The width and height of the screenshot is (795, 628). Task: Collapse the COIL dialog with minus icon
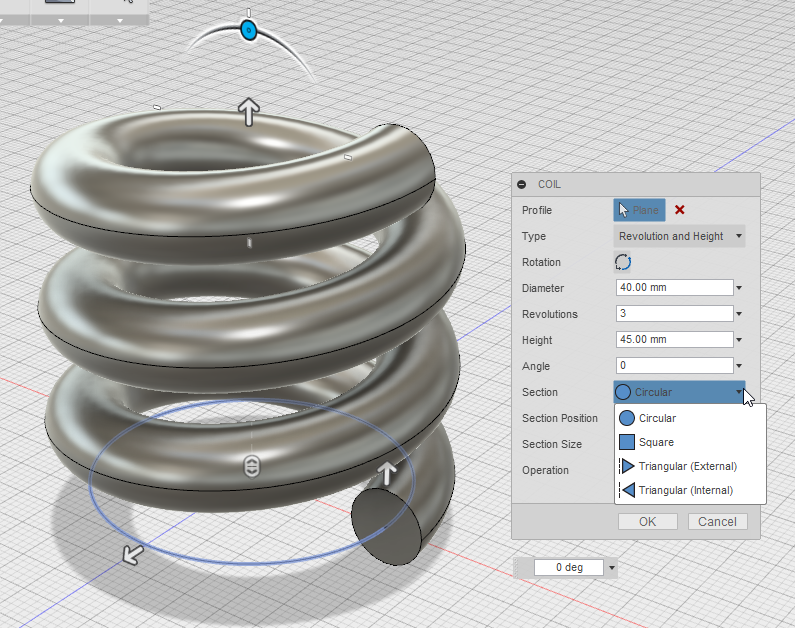point(522,184)
